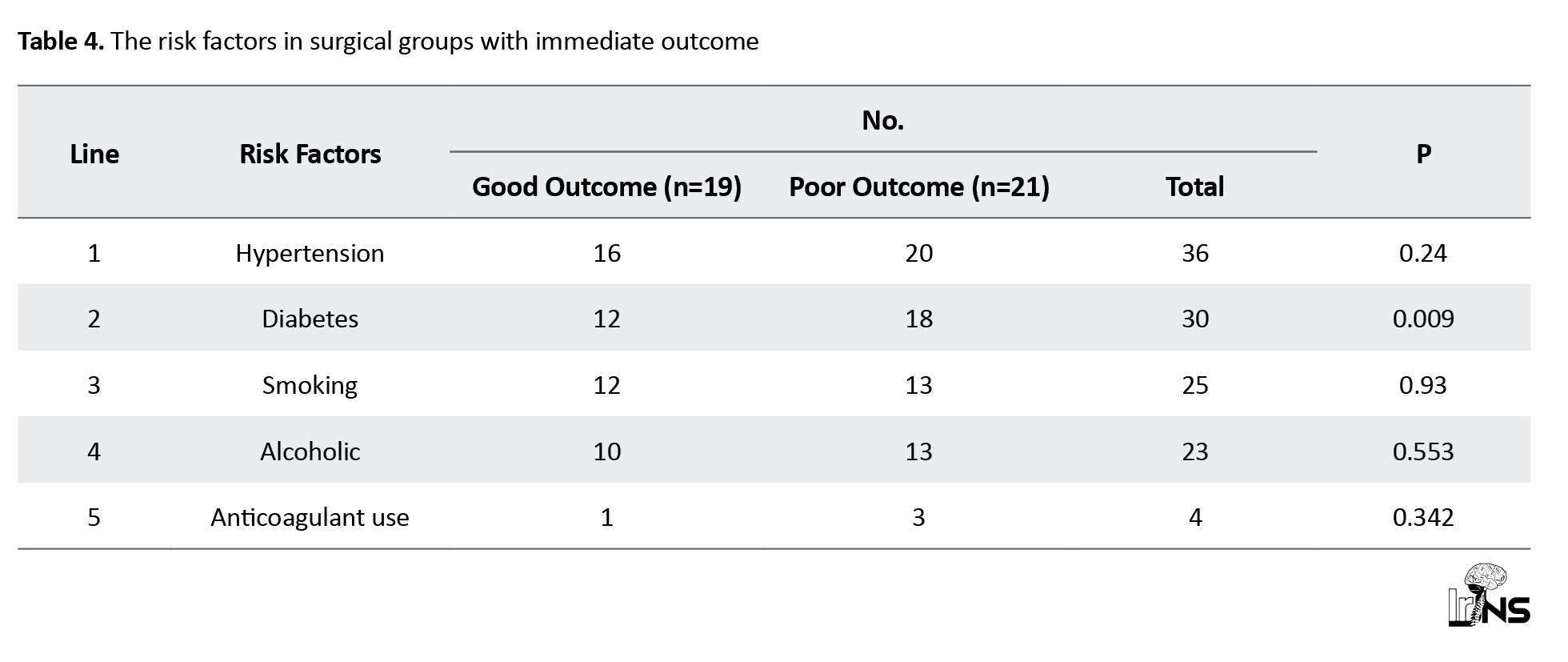Click the Alcoholic risk factor cell

click(310, 451)
